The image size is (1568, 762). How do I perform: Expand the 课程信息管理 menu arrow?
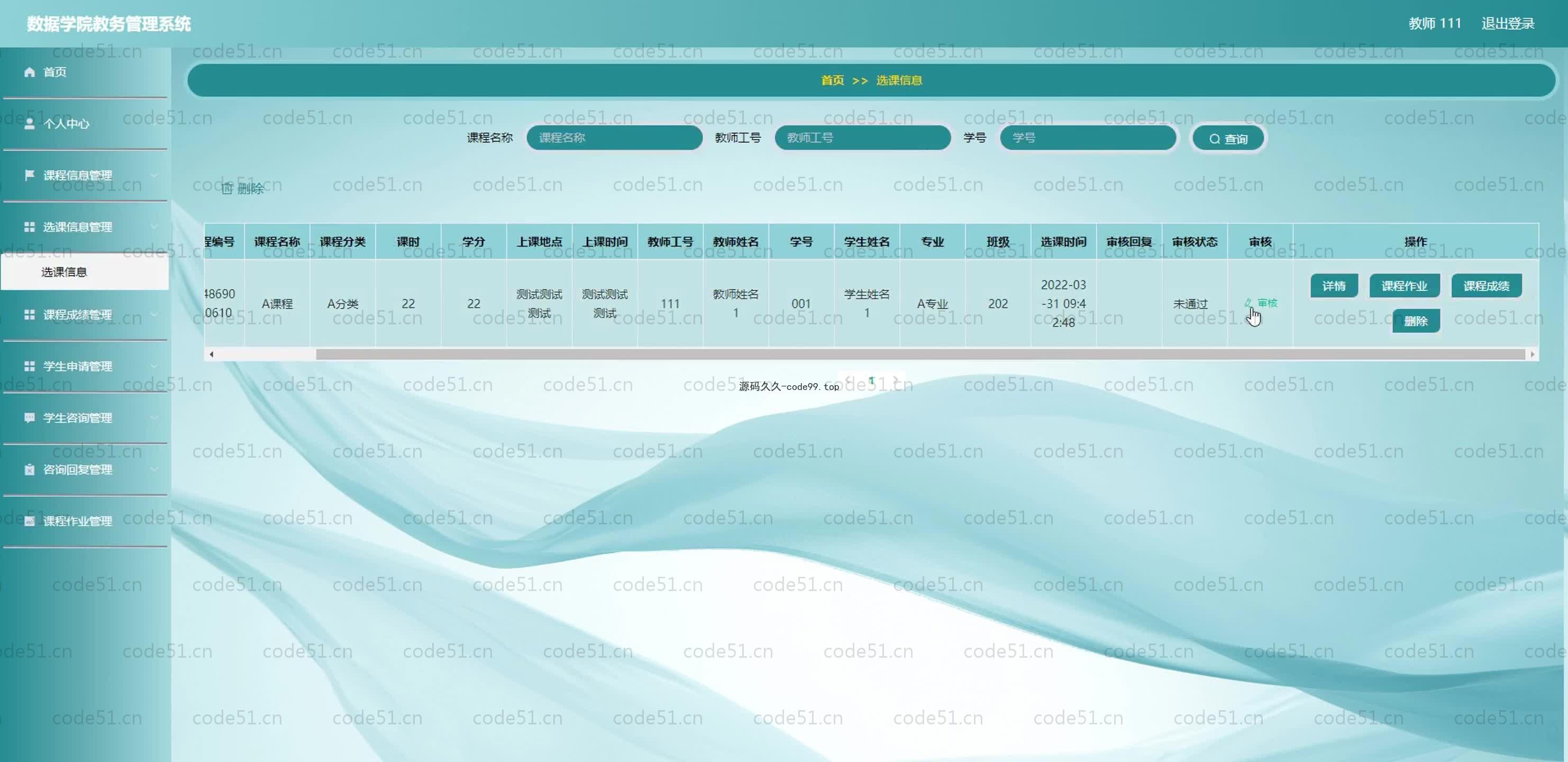(x=154, y=176)
